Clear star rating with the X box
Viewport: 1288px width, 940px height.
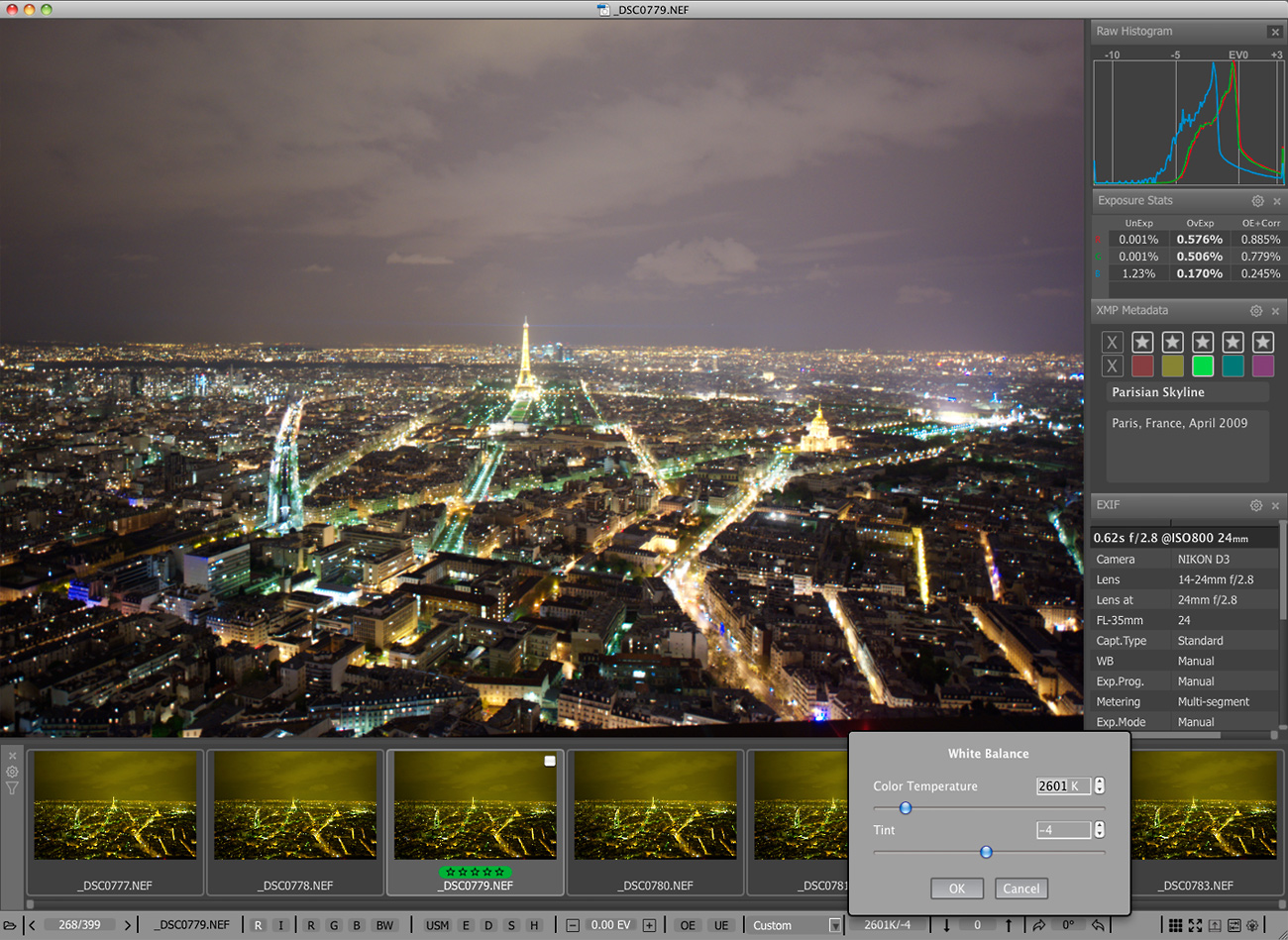pos(1112,343)
